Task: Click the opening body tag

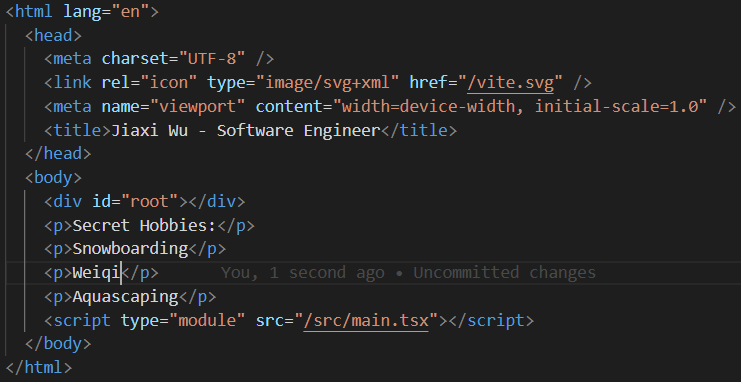Action: (53, 178)
